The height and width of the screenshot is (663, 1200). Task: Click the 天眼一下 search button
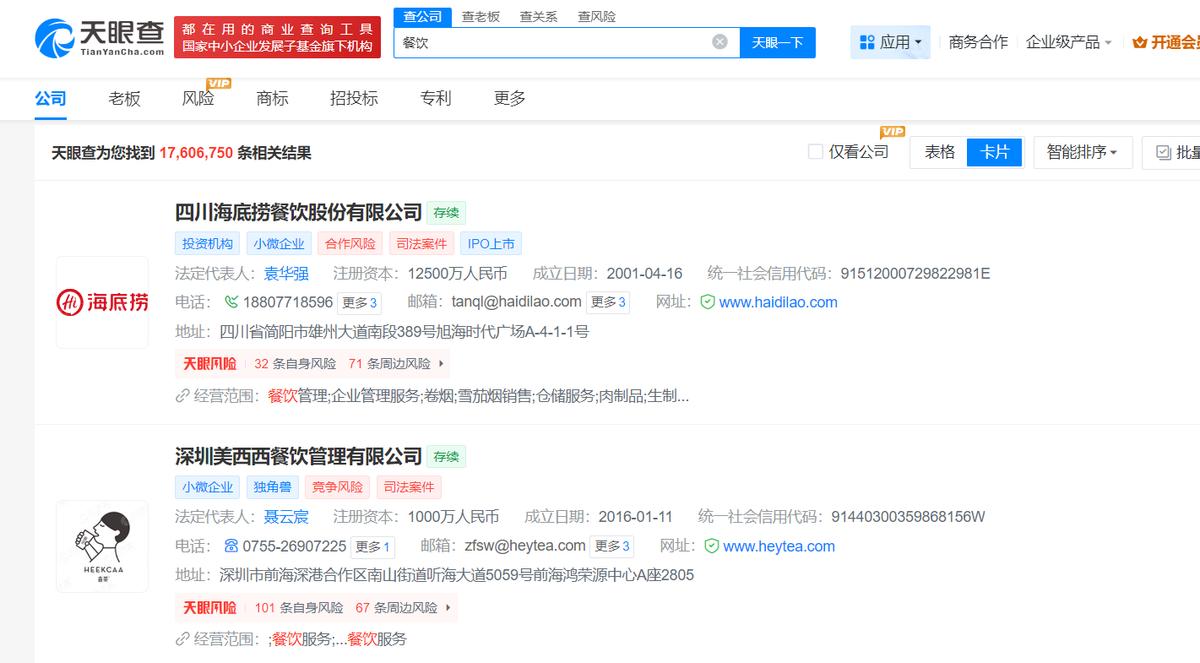point(778,42)
